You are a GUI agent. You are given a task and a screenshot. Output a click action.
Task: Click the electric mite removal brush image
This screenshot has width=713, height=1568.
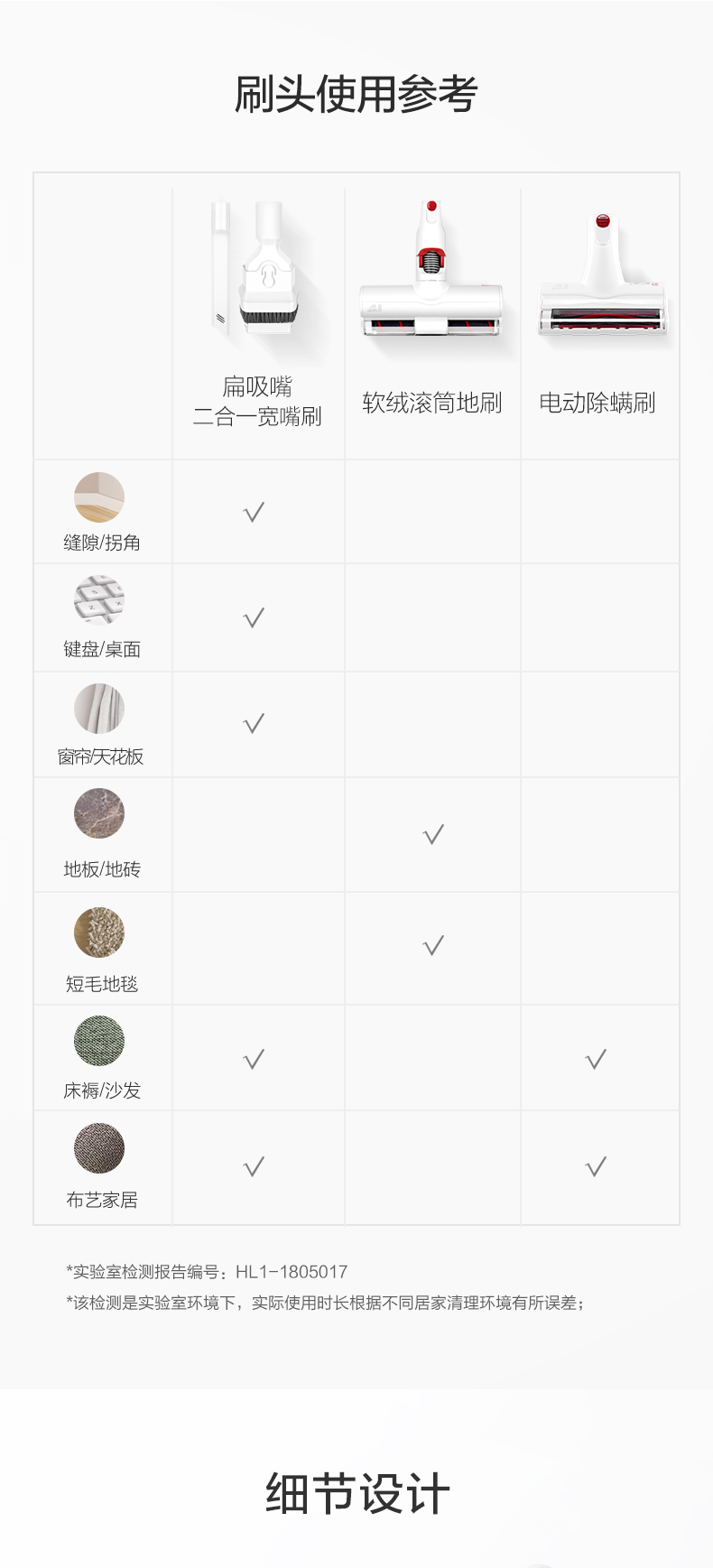(603, 275)
